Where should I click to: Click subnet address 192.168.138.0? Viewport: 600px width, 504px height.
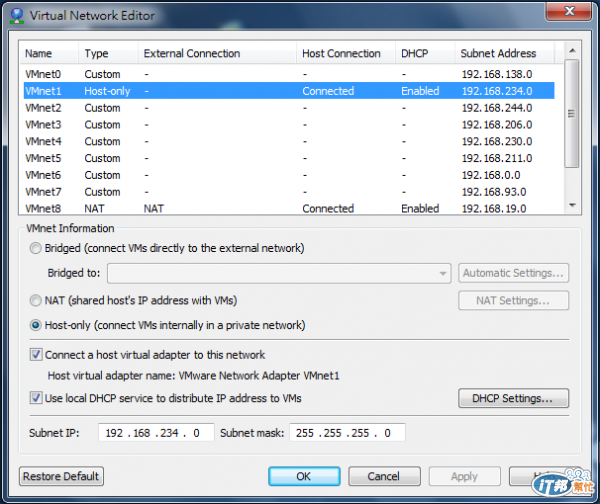coord(497,74)
